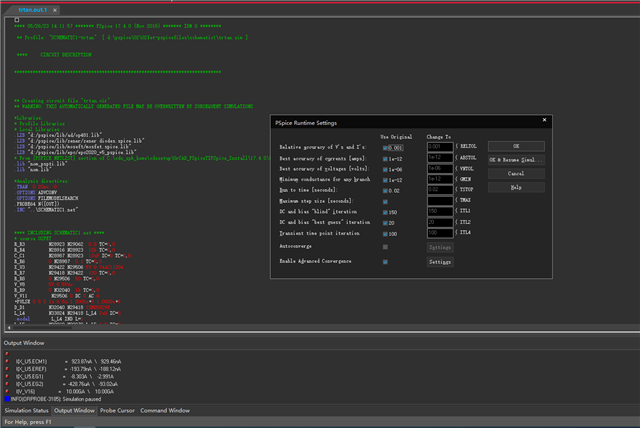
Task: Click red marker beside I(X_U5.ECM1) row
Action: [x=7, y=361]
